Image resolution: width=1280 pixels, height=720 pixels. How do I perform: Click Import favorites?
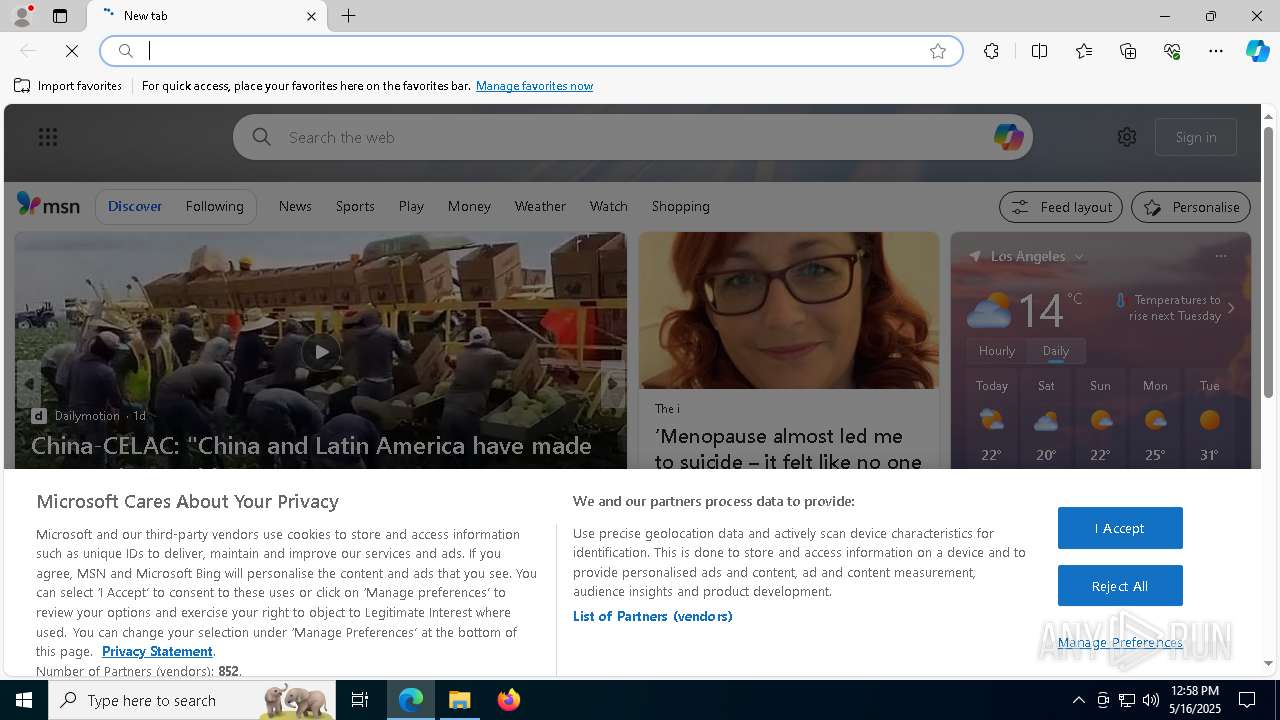pyautogui.click(x=68, y=86)
